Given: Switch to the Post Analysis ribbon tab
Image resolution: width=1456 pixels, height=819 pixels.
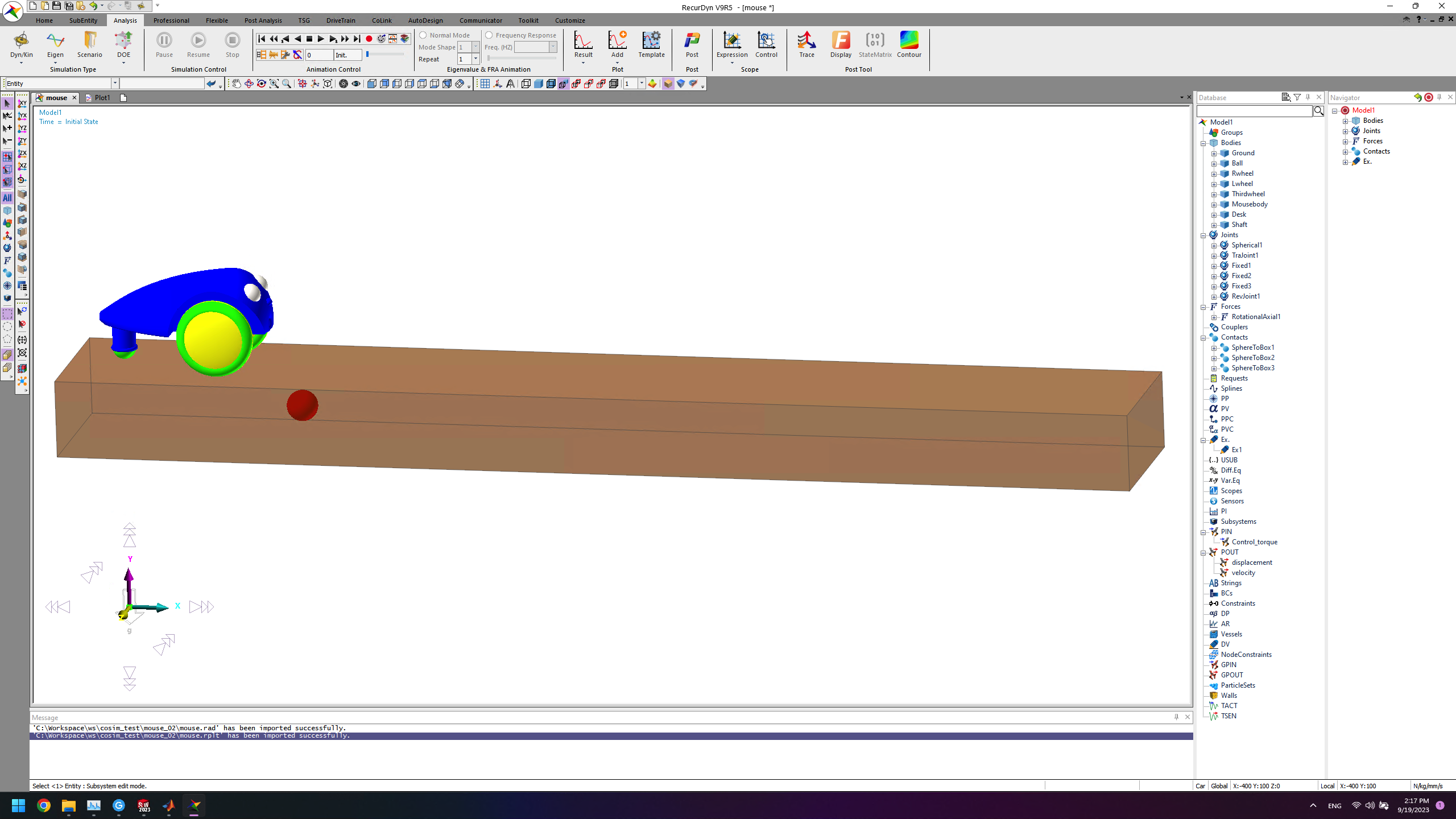Looking at the screenshot, I should pos(263,20).
